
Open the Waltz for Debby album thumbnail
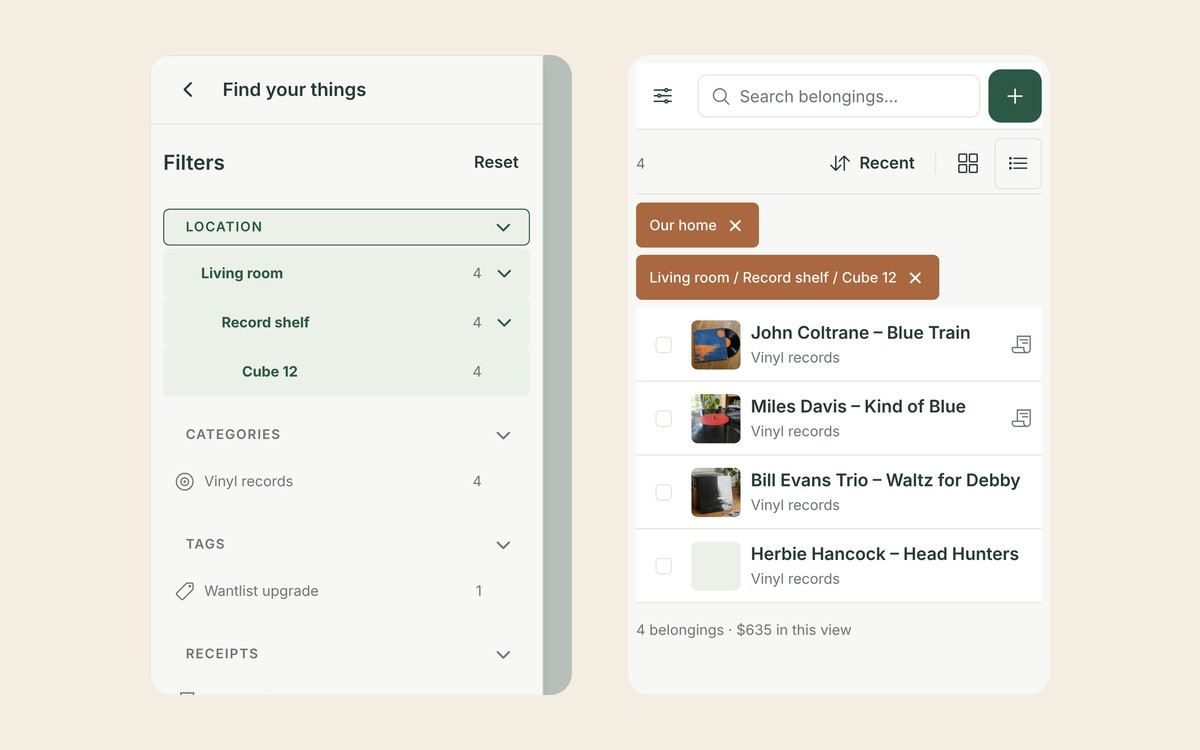click(716, 493)
